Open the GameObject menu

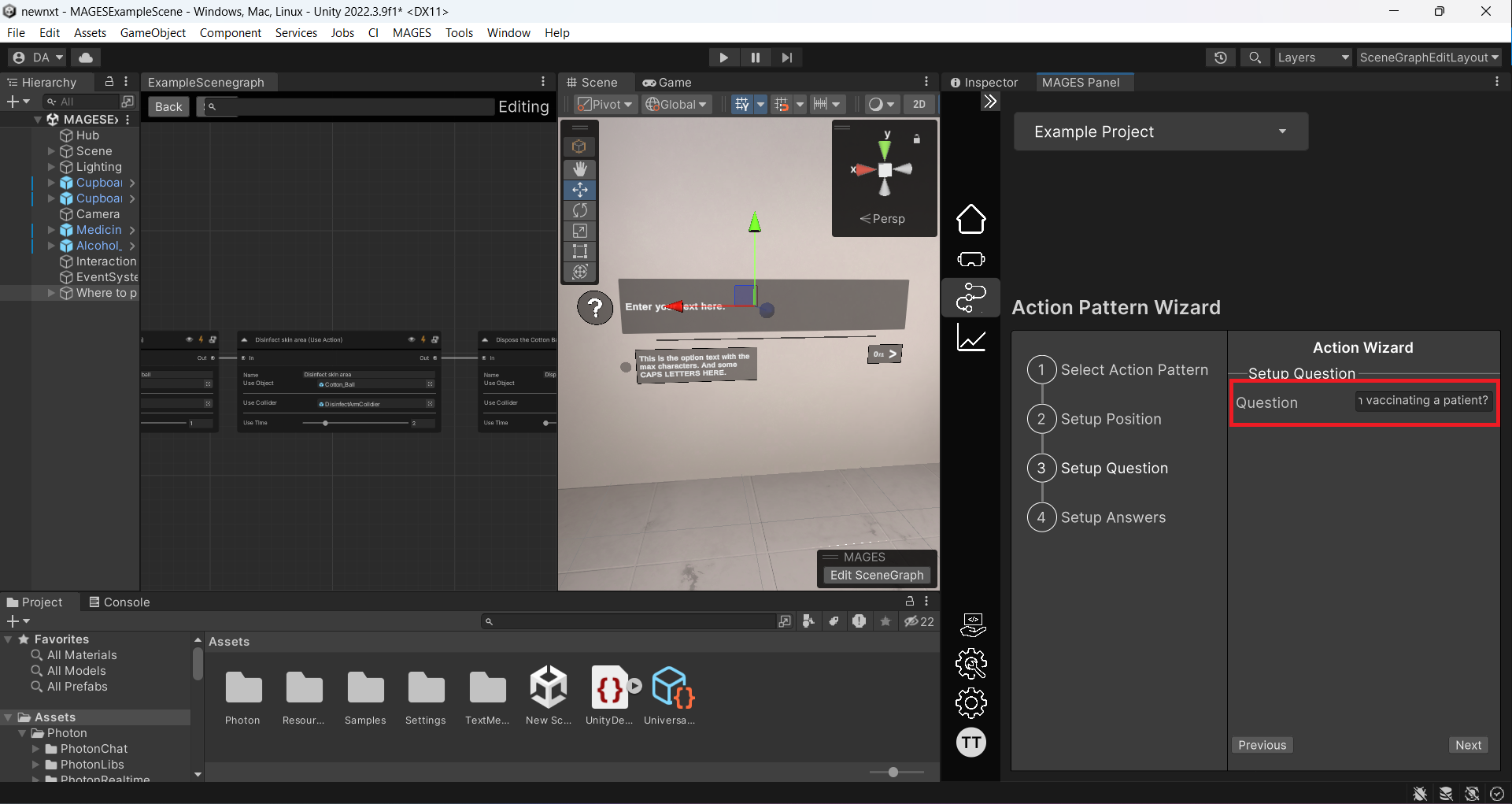point(153,32)
